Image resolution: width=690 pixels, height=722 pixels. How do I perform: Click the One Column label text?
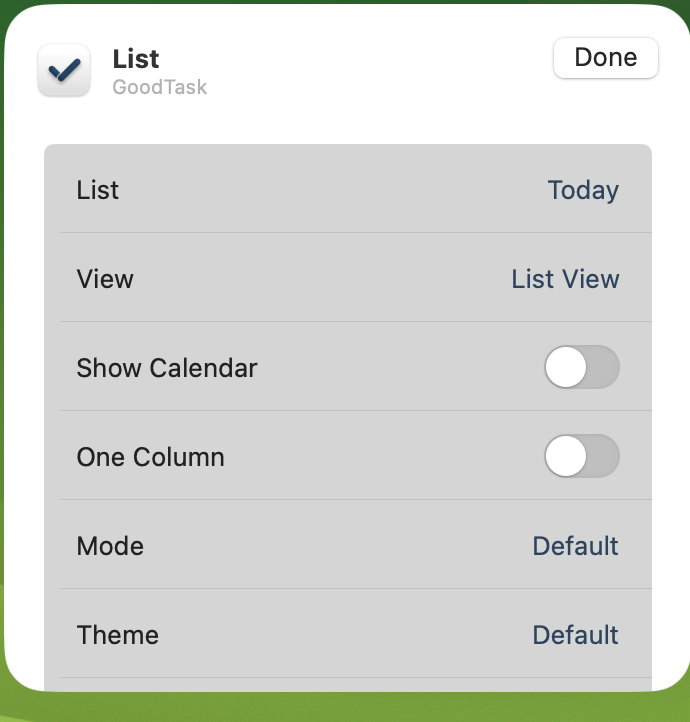151,457
